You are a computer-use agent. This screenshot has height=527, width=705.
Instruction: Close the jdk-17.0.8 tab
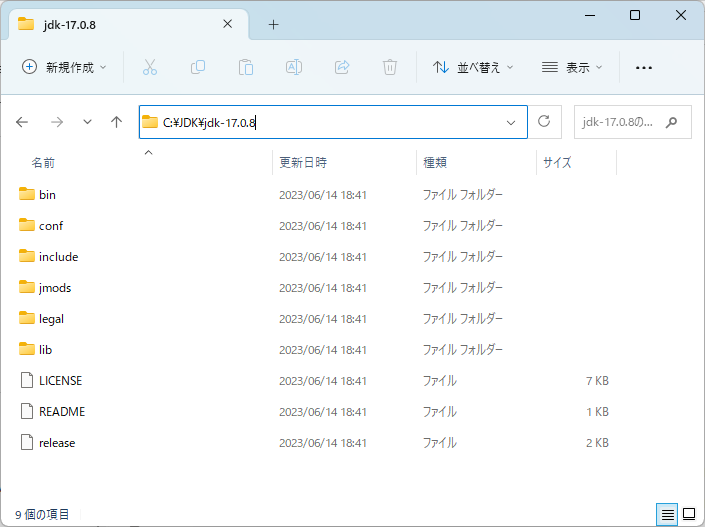tap(228, 24)
